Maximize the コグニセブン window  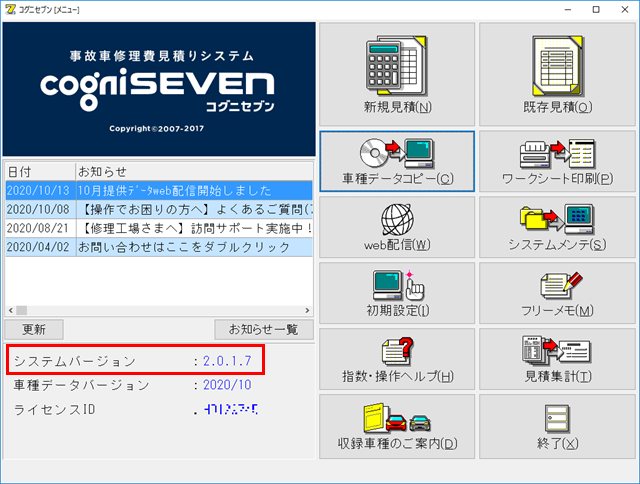point(596,9)
